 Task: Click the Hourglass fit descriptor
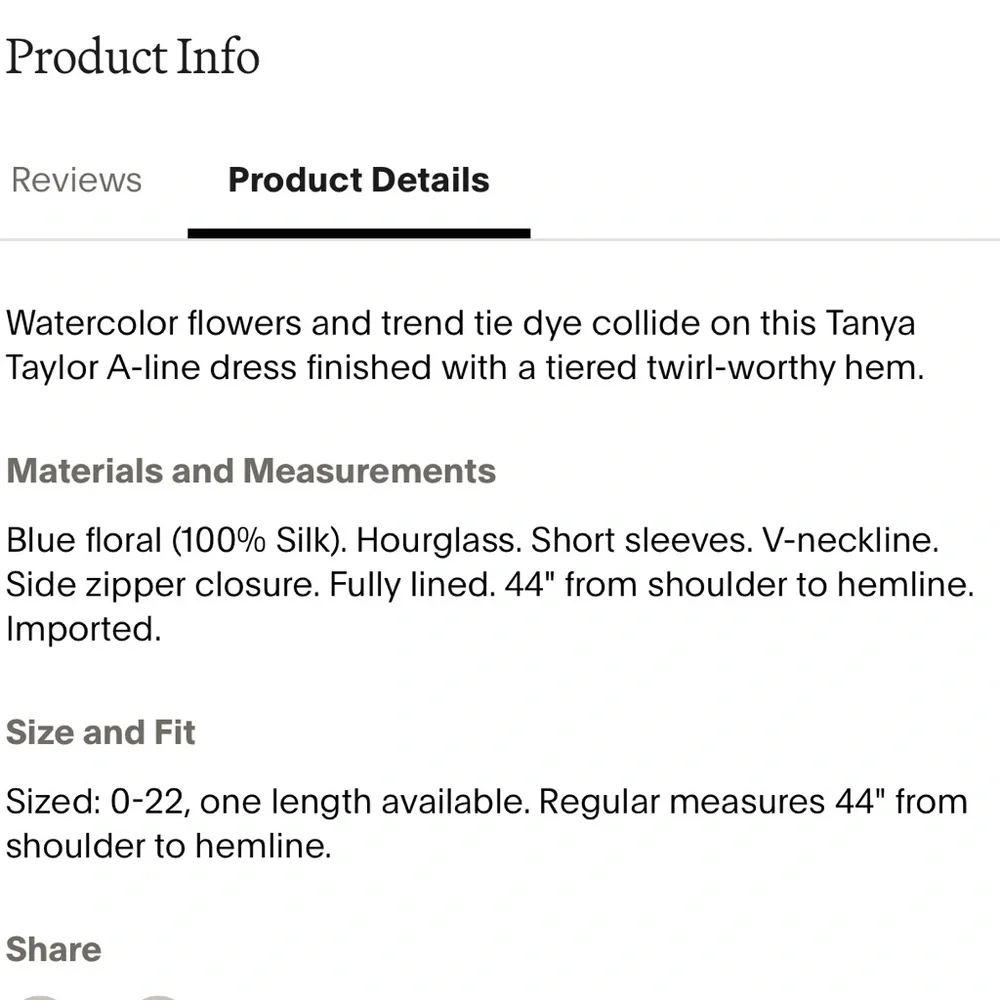[x=430, y=540]
